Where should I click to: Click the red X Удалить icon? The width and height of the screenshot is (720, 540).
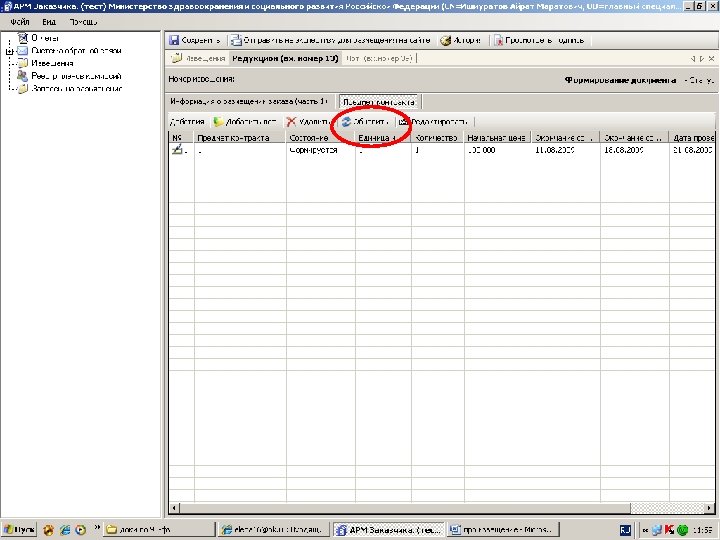pos(291,122)
